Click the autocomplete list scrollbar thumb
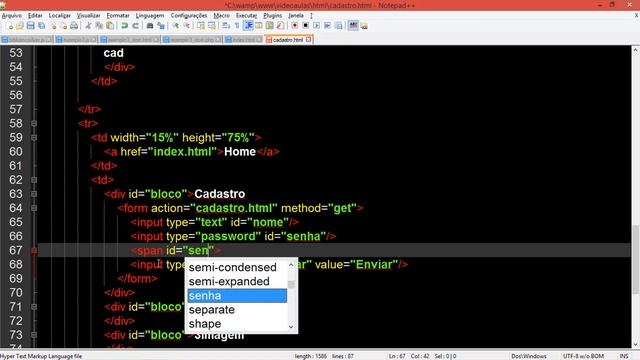The image size is (640, 360). coord(291,284)
